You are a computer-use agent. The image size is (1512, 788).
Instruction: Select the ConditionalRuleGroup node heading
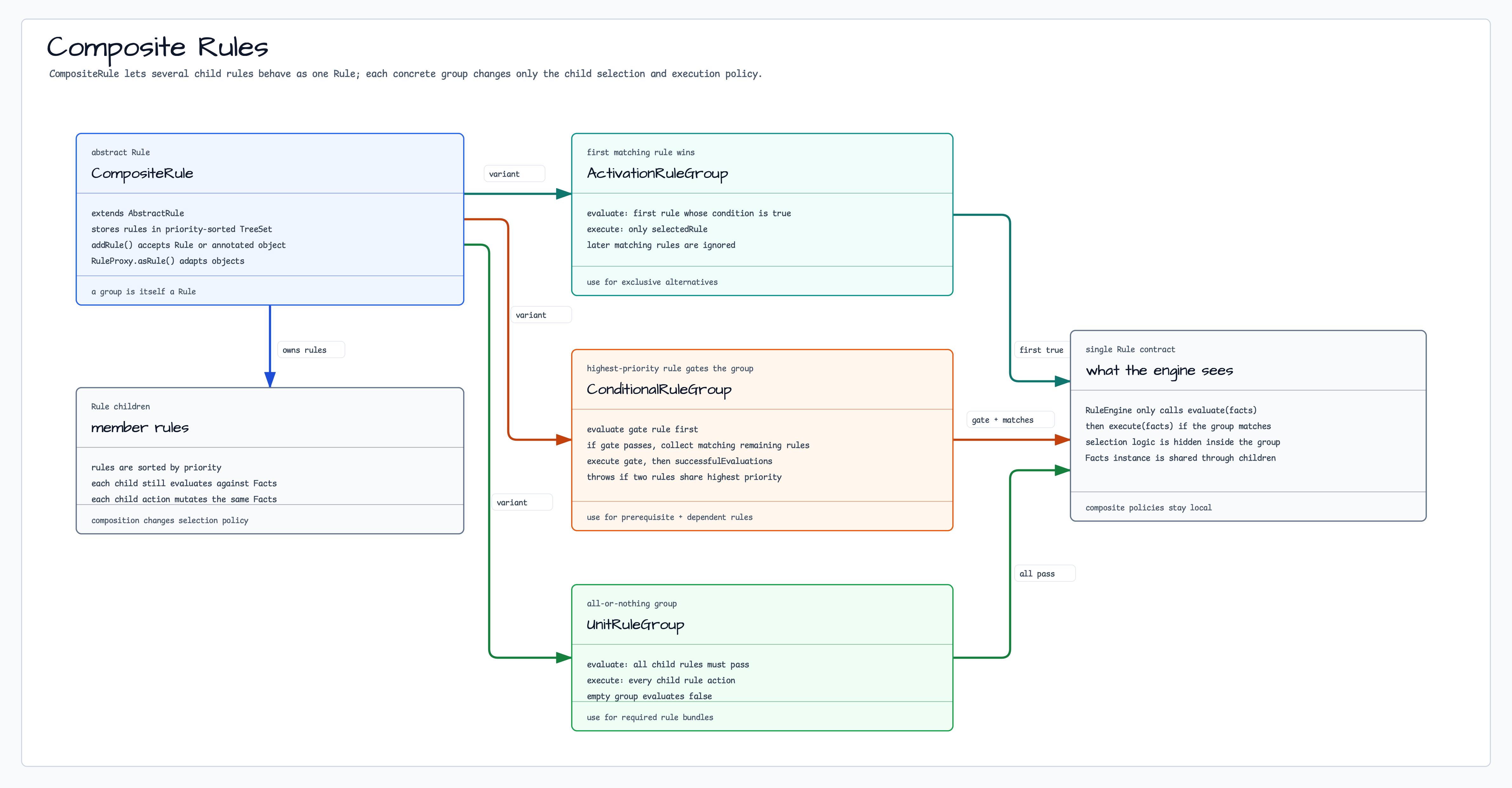(x=659, y=389)
